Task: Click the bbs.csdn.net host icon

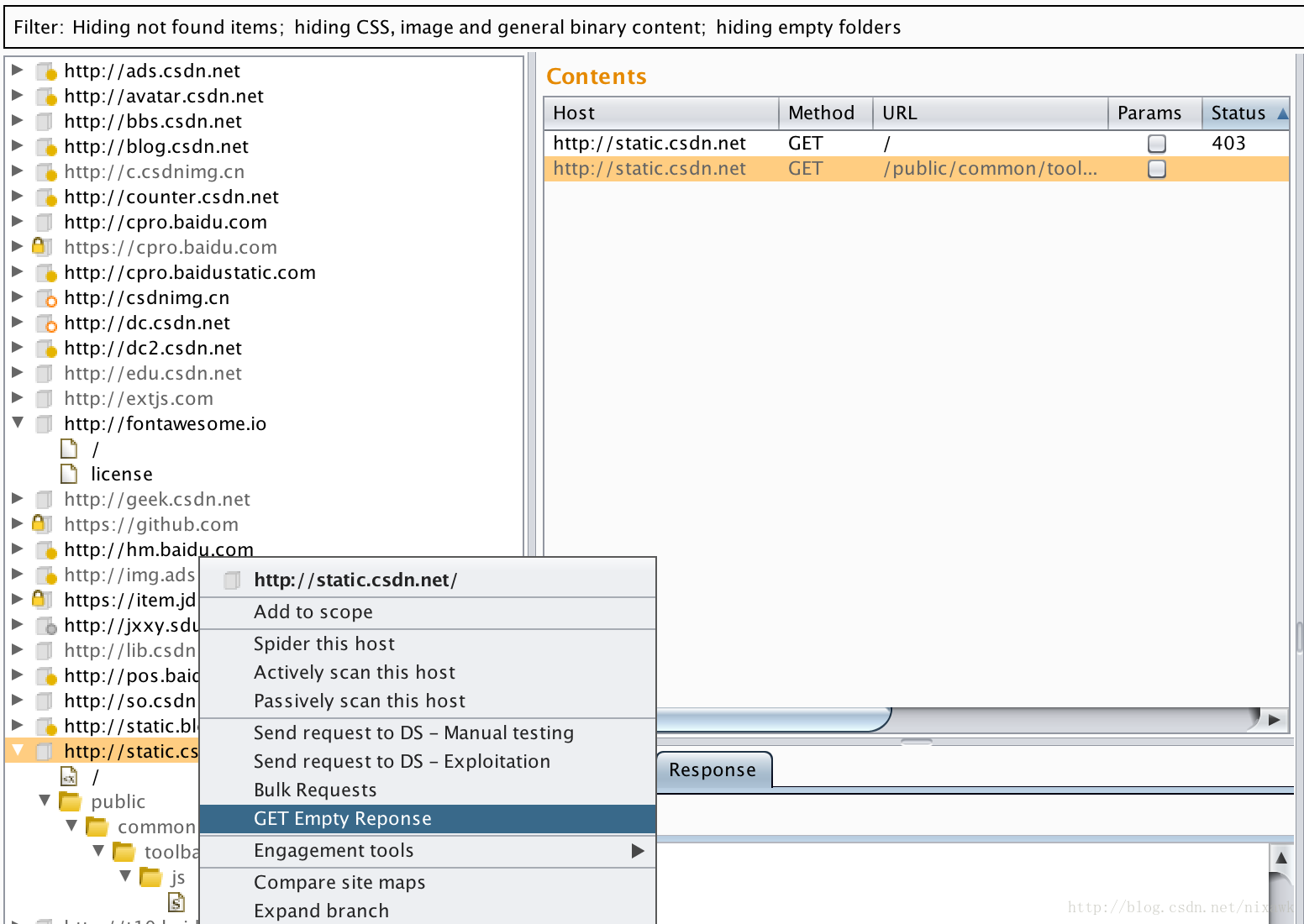Action: (45, 122)
